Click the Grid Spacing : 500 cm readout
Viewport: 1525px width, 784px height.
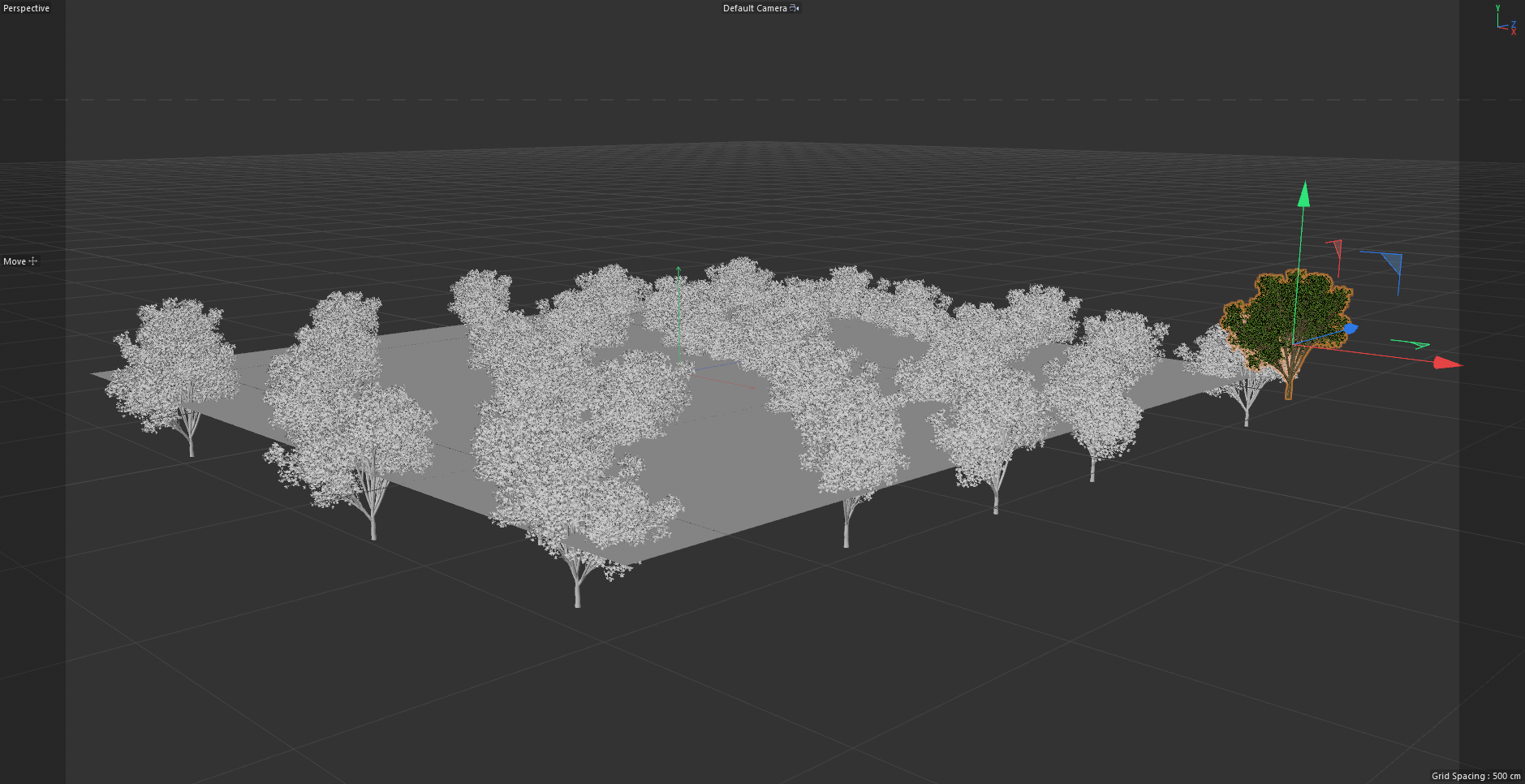pos(1475,776)
